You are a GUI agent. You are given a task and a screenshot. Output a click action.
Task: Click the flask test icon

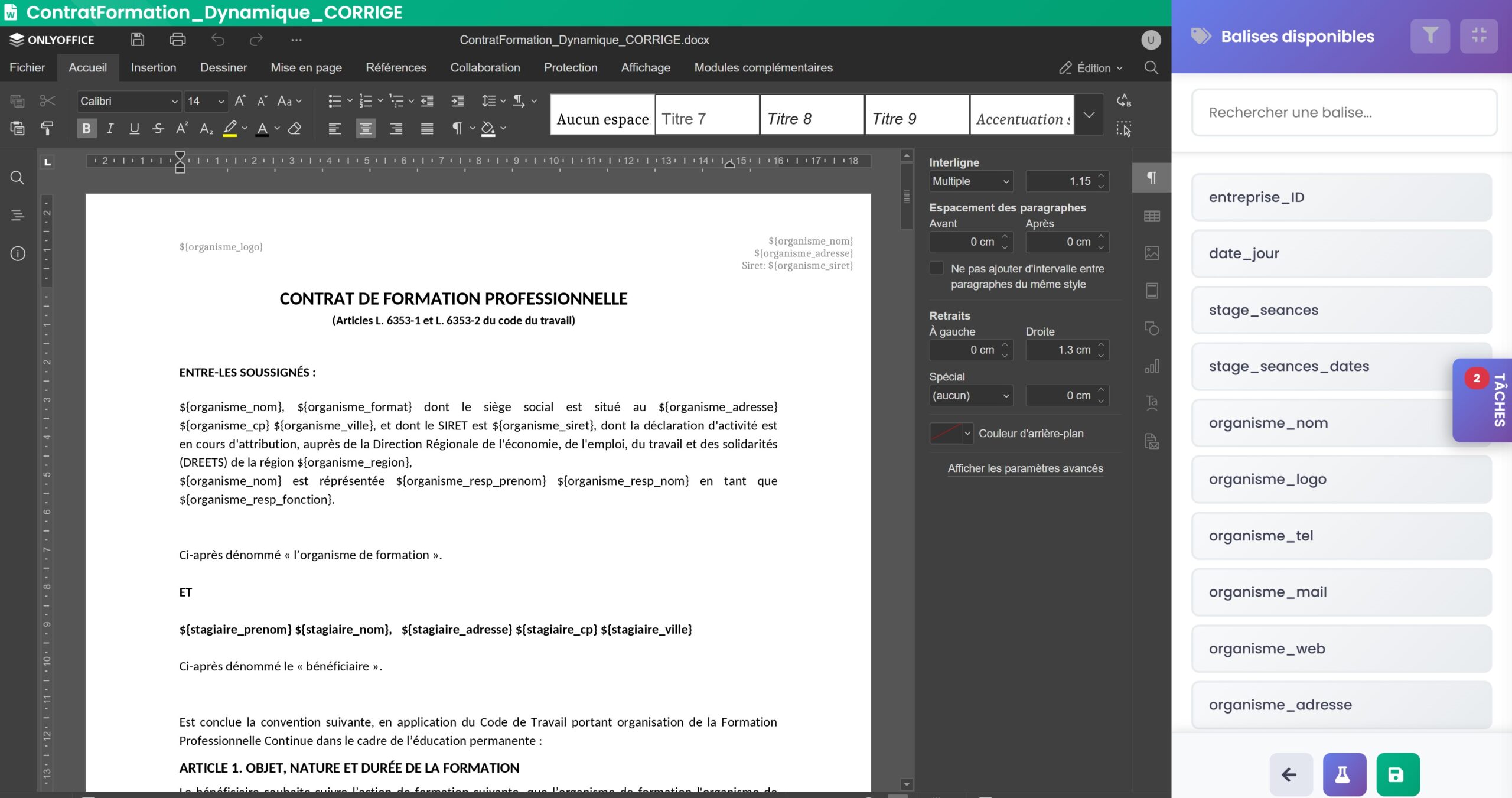point(1344,774)
